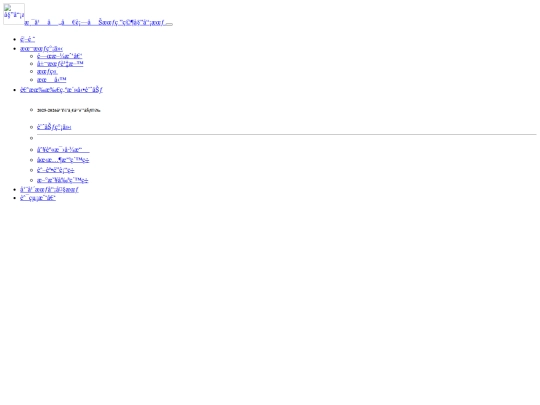Select the second sub-link ending in ™
The width and height of the screenshot is (540, 405).
click(x=60, y=64)
